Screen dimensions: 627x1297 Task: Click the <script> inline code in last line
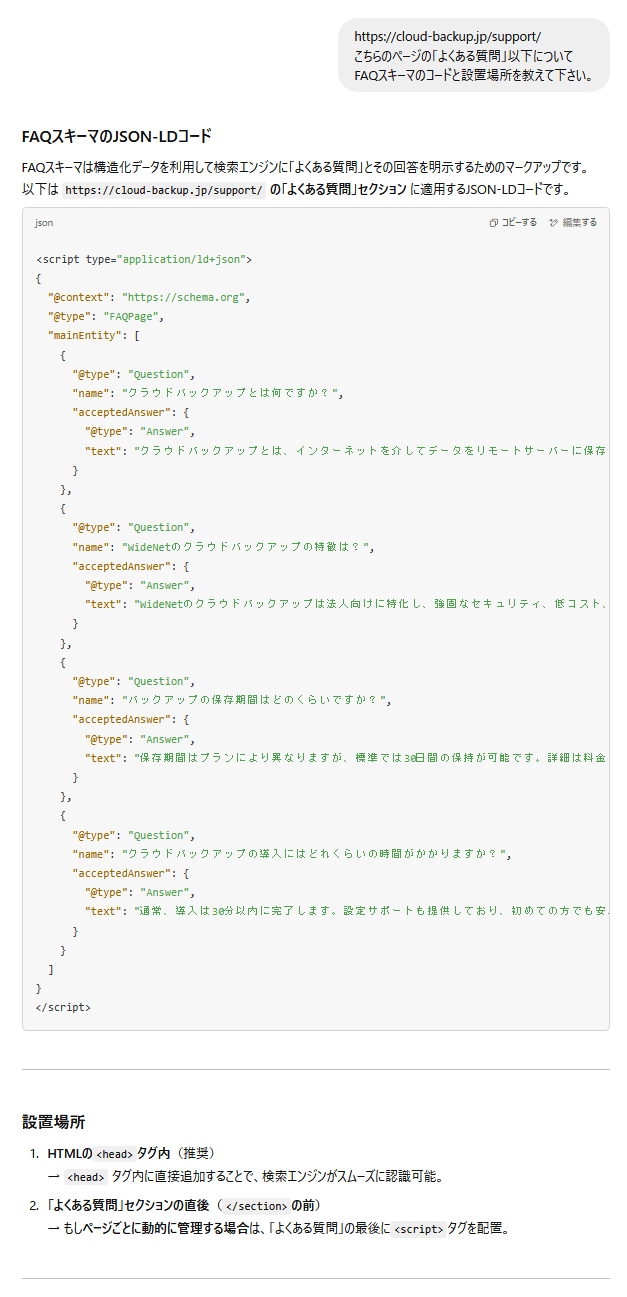[x=418, y=1229]
